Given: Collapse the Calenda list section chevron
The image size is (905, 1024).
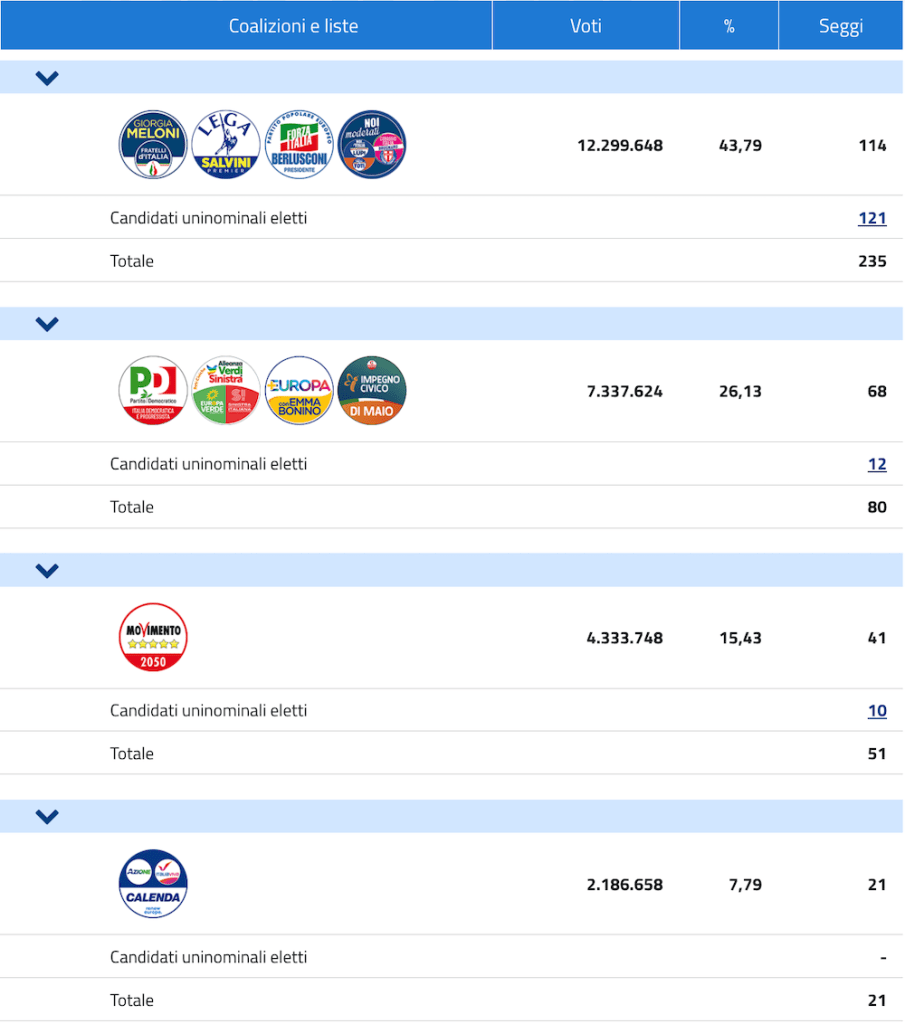Looking at the screenshot, I should point(47,817).
